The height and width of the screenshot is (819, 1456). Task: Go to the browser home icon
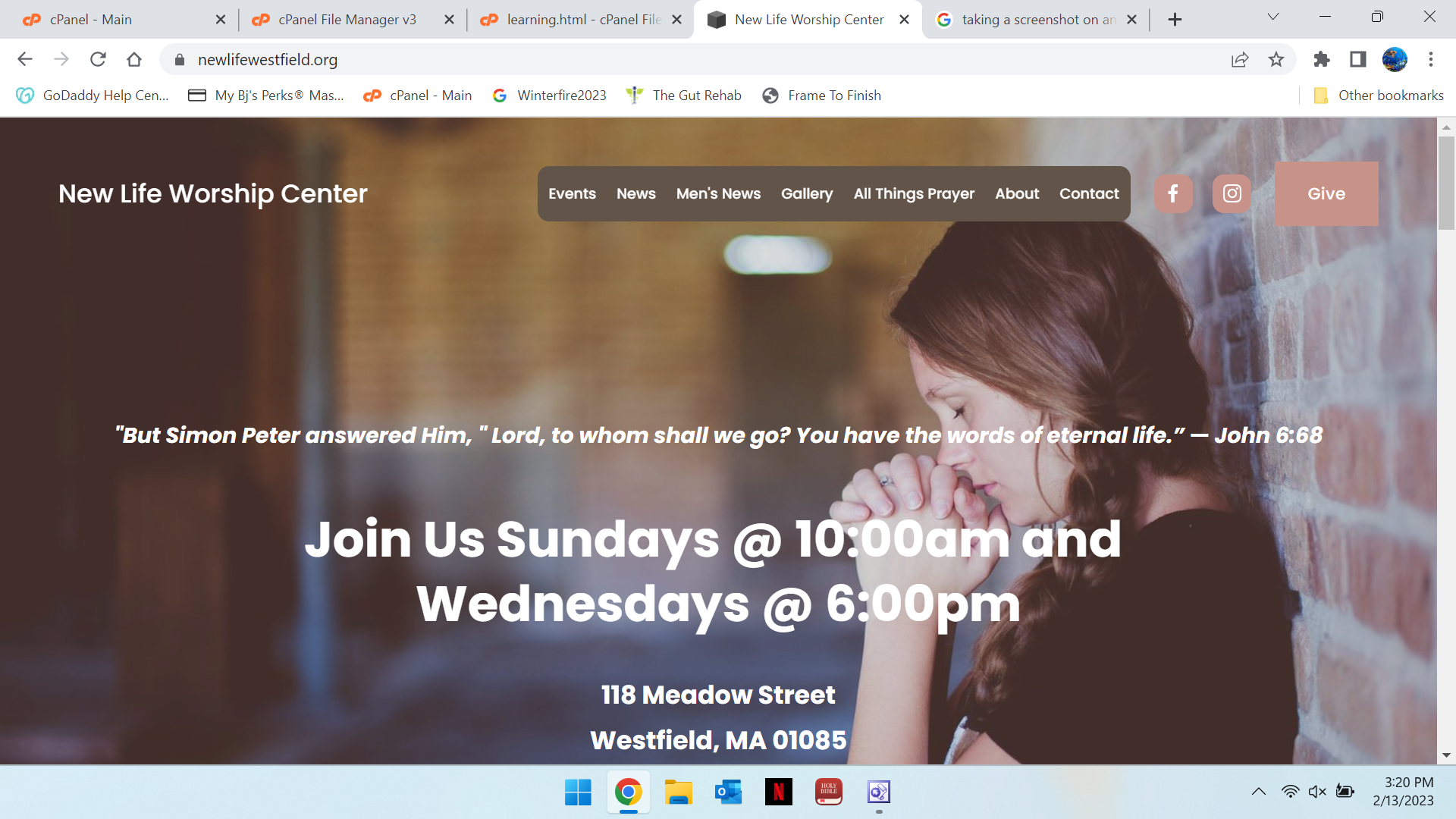pos(134,59)
